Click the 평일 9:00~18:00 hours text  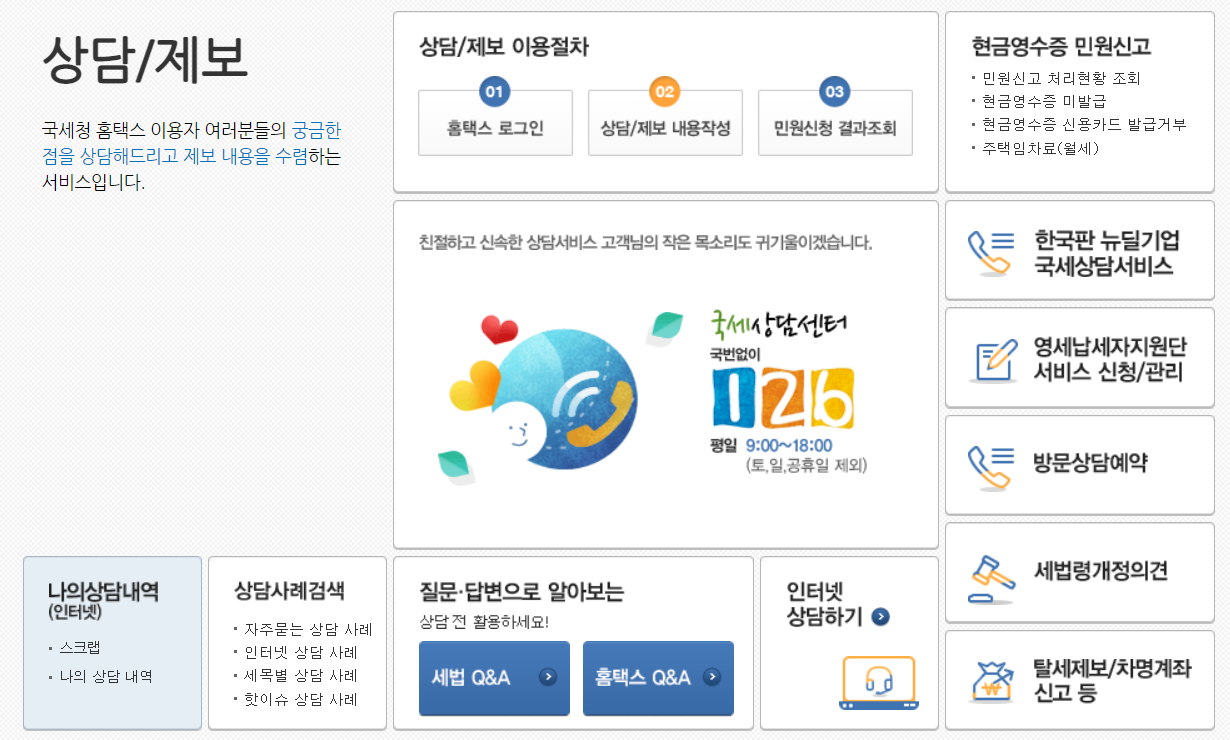click(x=771, y=445)
